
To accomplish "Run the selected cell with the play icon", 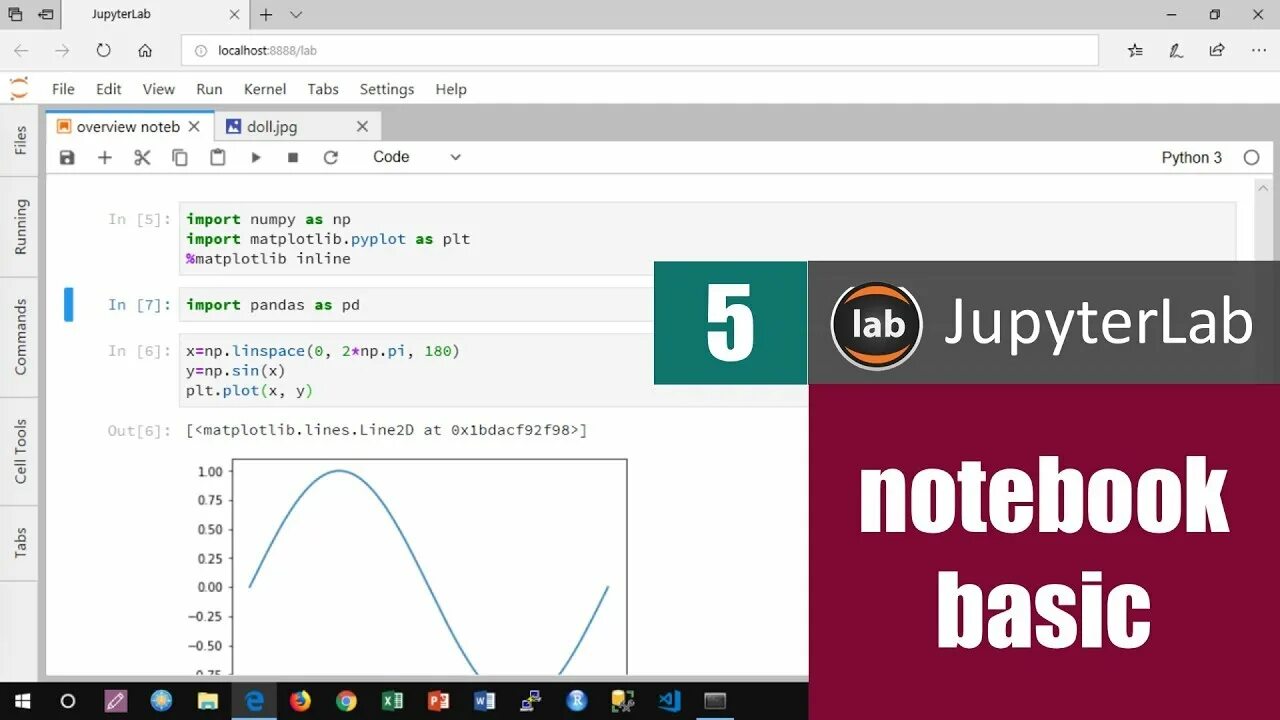I will 256,157.
